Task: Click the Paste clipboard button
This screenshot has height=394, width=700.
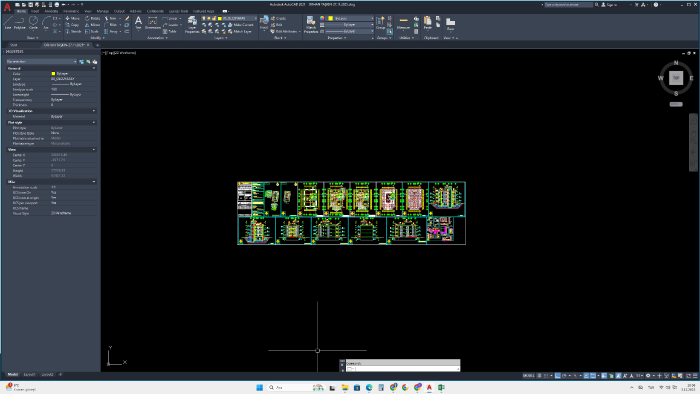Action: (428, 23)
